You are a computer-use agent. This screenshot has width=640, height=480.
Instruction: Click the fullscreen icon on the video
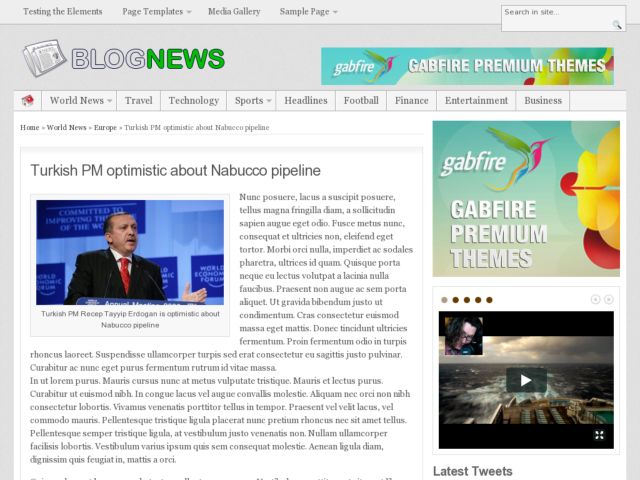click(x=599, y=435)
